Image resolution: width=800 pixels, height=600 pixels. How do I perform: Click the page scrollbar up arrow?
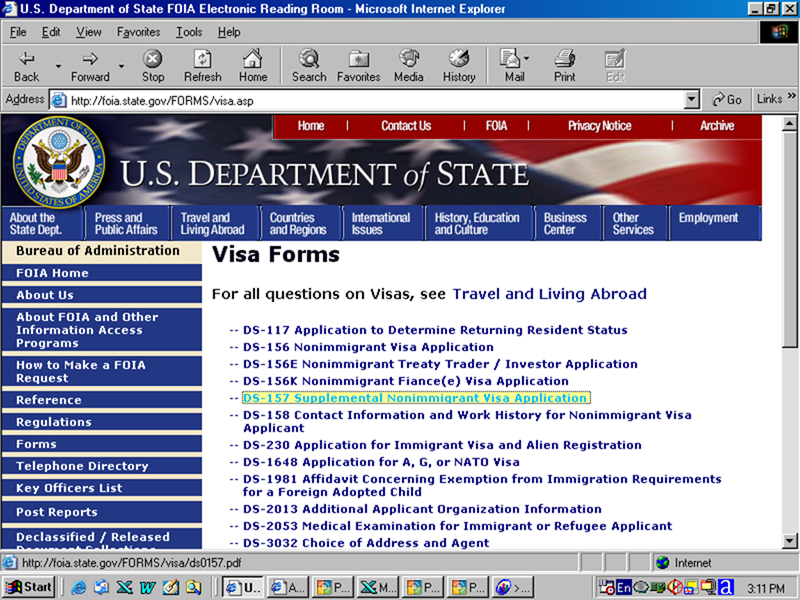tap(789, 123)
